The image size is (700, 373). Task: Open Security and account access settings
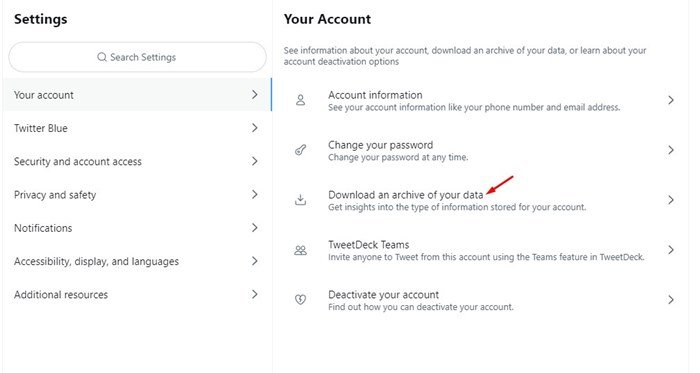[x=137, y=162]
